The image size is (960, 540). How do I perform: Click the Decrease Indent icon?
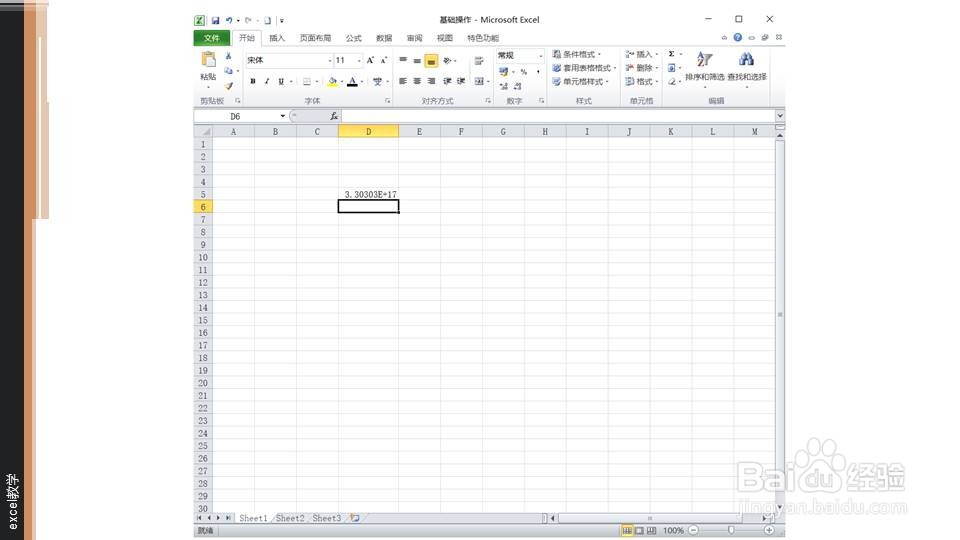(x=447, y=81)
